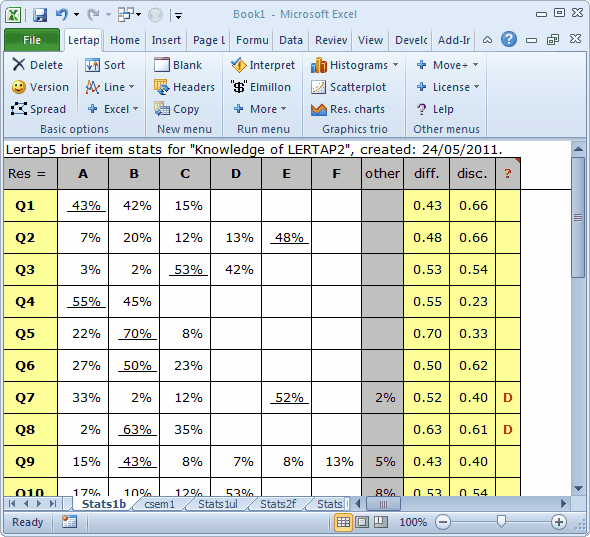Screen dimensions: 590x537
Task: Expand the License dropdown
Action: pos(476,87)
